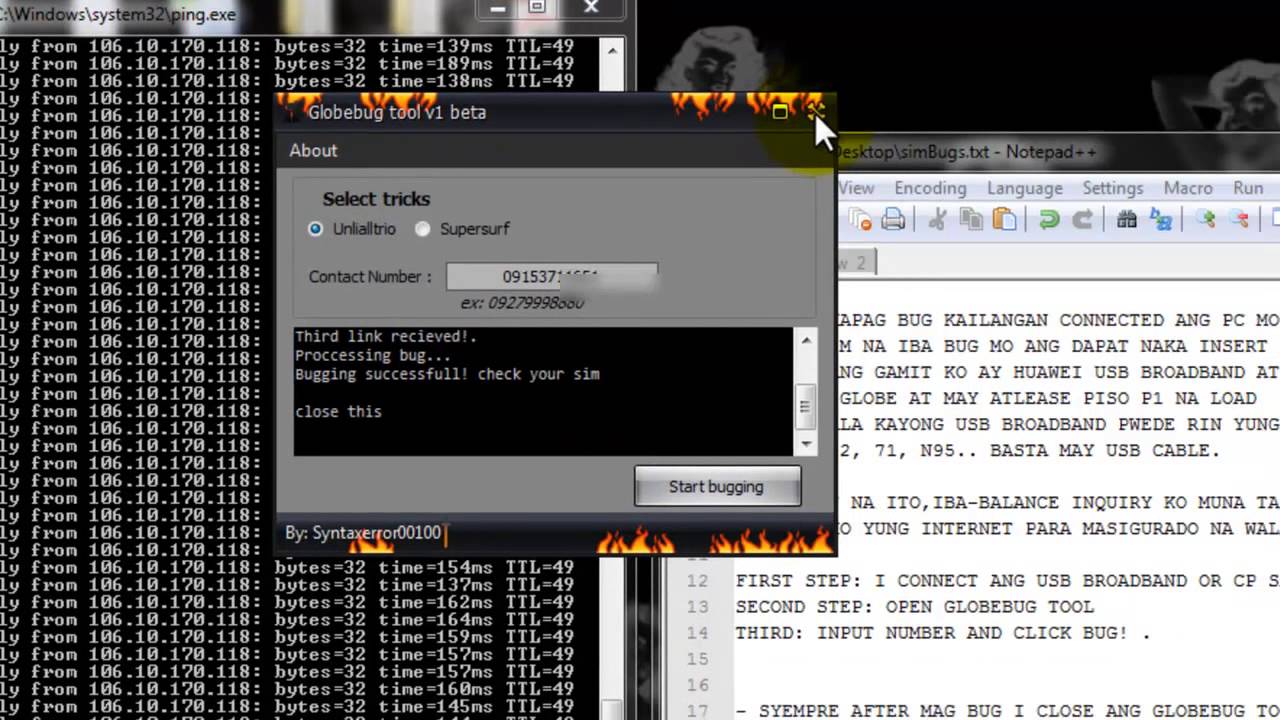Click the Paste clipboard icon in Notepad++

tap(1004, 219)
